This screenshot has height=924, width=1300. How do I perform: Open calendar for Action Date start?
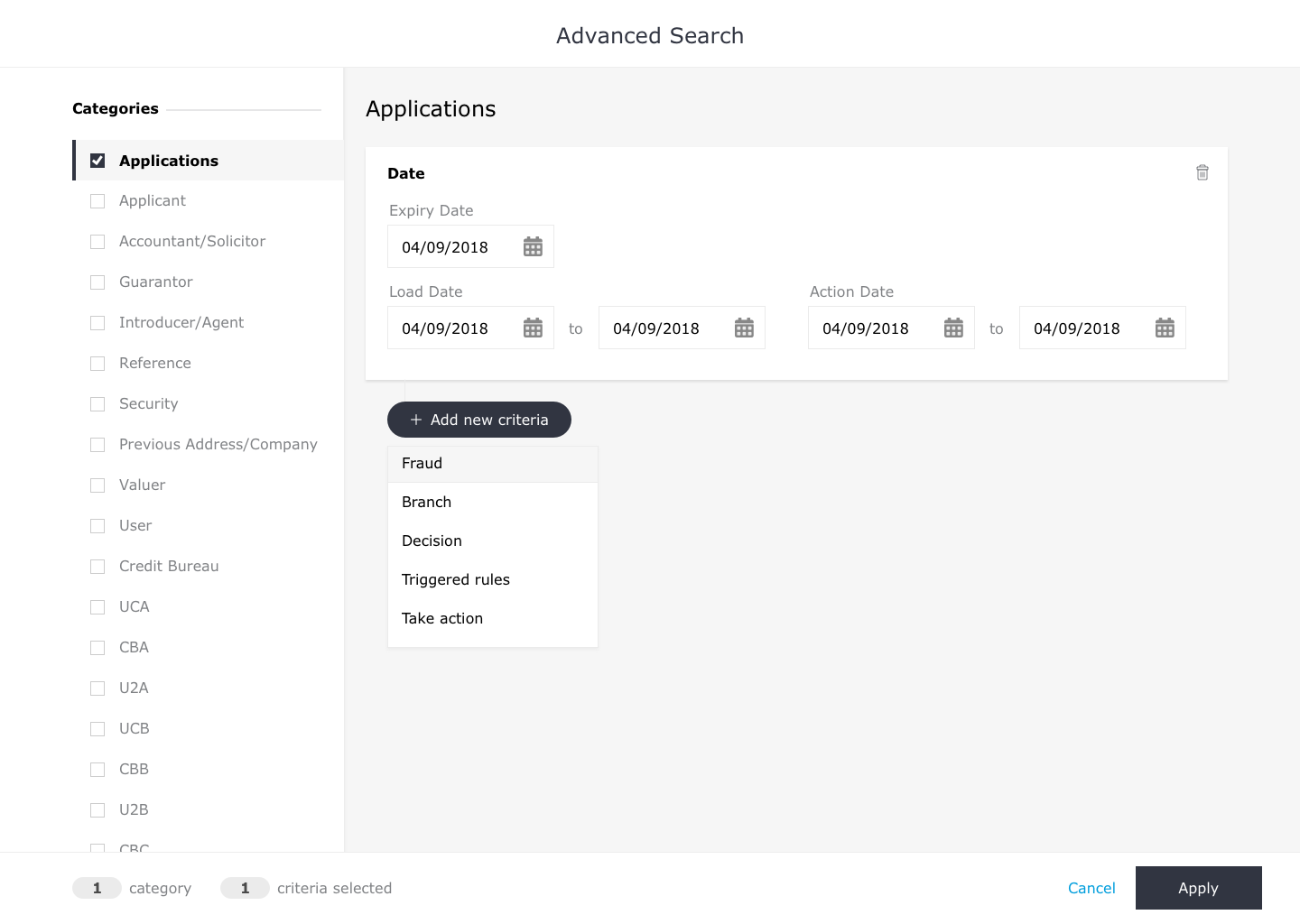(x=953, y=328)
